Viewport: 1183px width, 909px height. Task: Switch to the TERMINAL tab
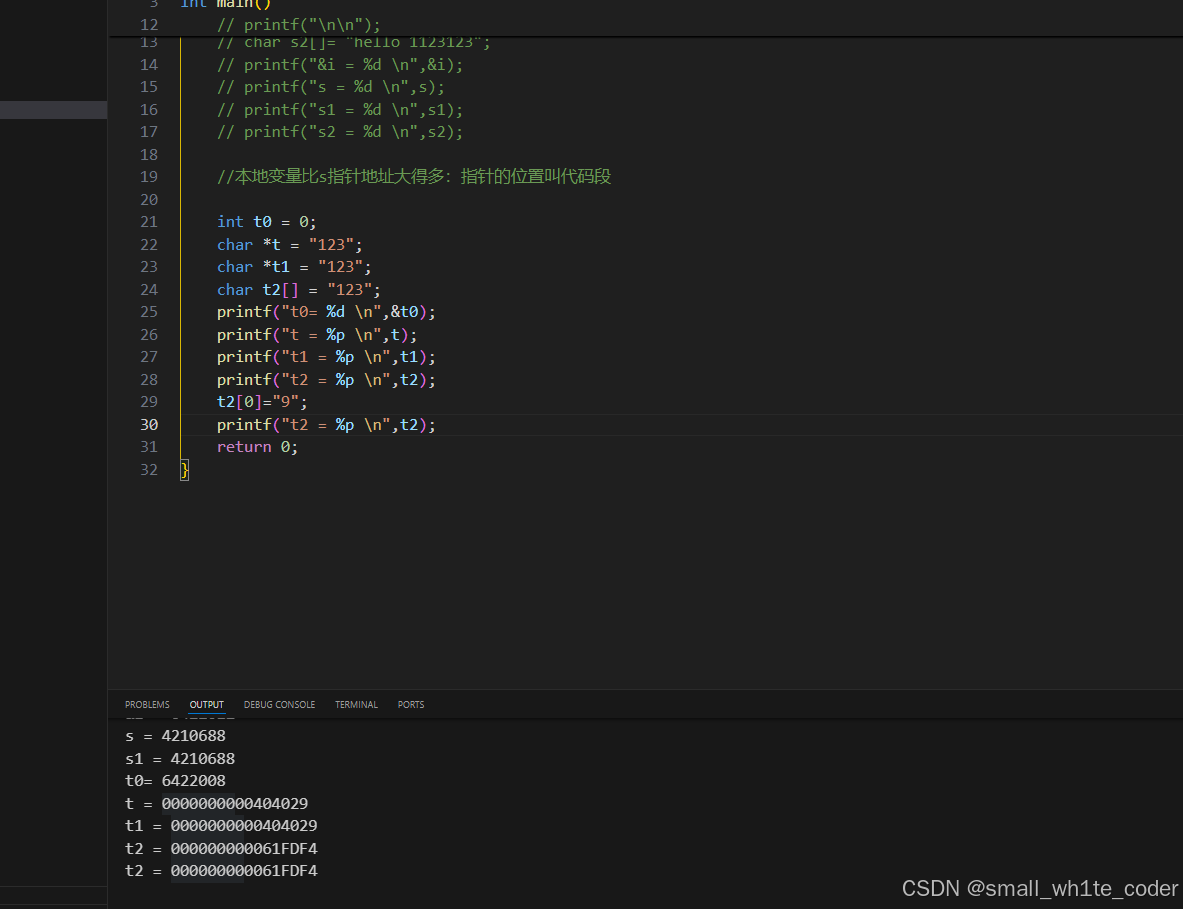pyautogui.click(x=356, y=705)
